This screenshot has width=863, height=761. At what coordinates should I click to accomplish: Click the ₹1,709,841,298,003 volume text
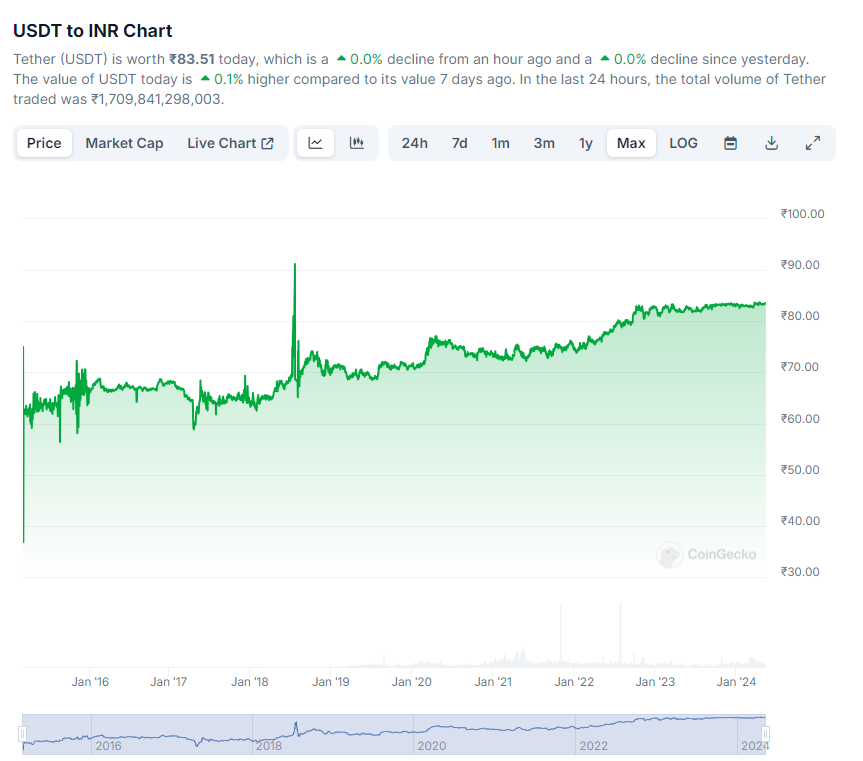tap(157, 99)
